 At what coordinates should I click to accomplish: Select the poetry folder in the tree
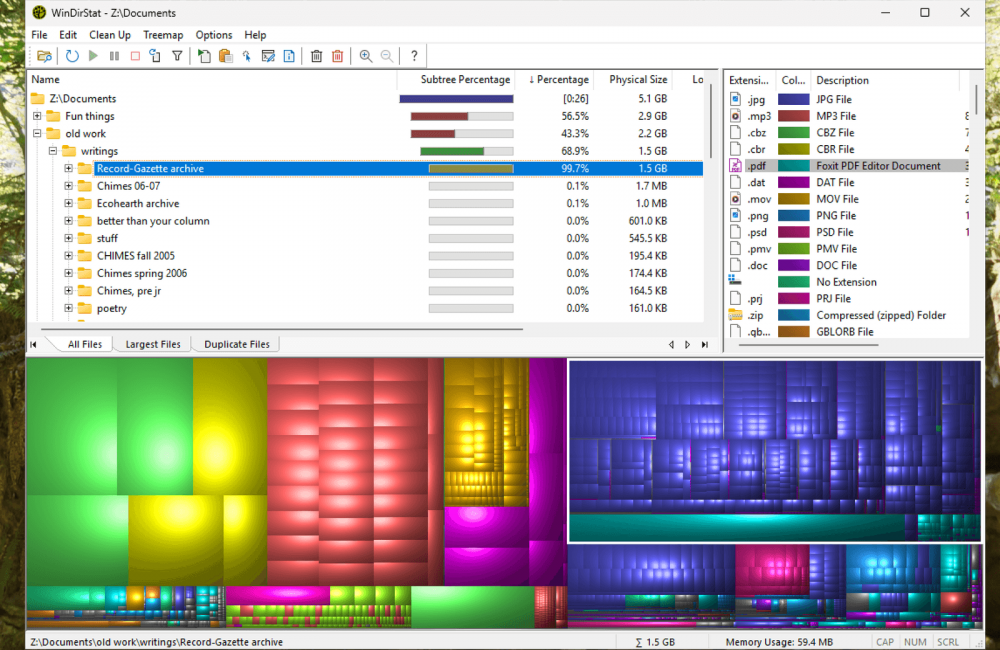click(112, 309)
